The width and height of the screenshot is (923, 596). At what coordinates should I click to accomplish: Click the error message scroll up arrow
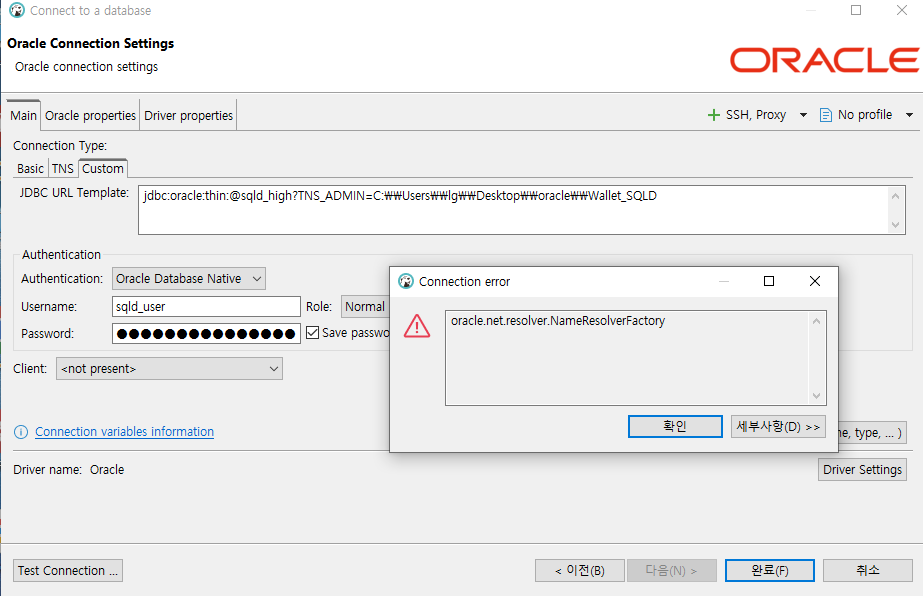[816, 321]
